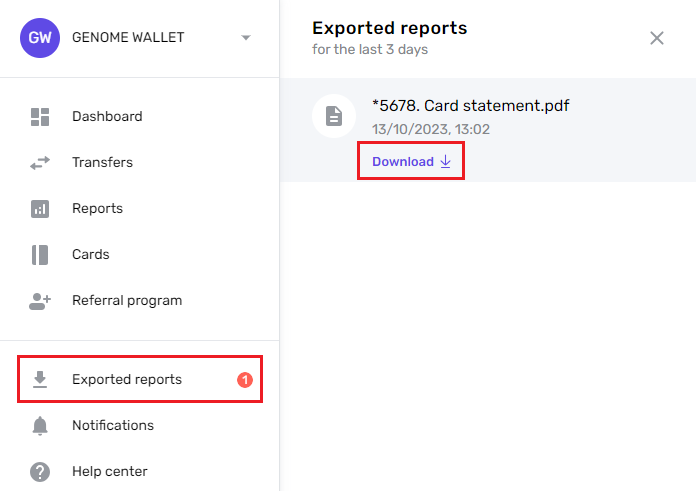Image resolution: width=696 pixels, height=491 pixels.
Task: Click the GENOME WALLET account name
Action: coord(128,37)
